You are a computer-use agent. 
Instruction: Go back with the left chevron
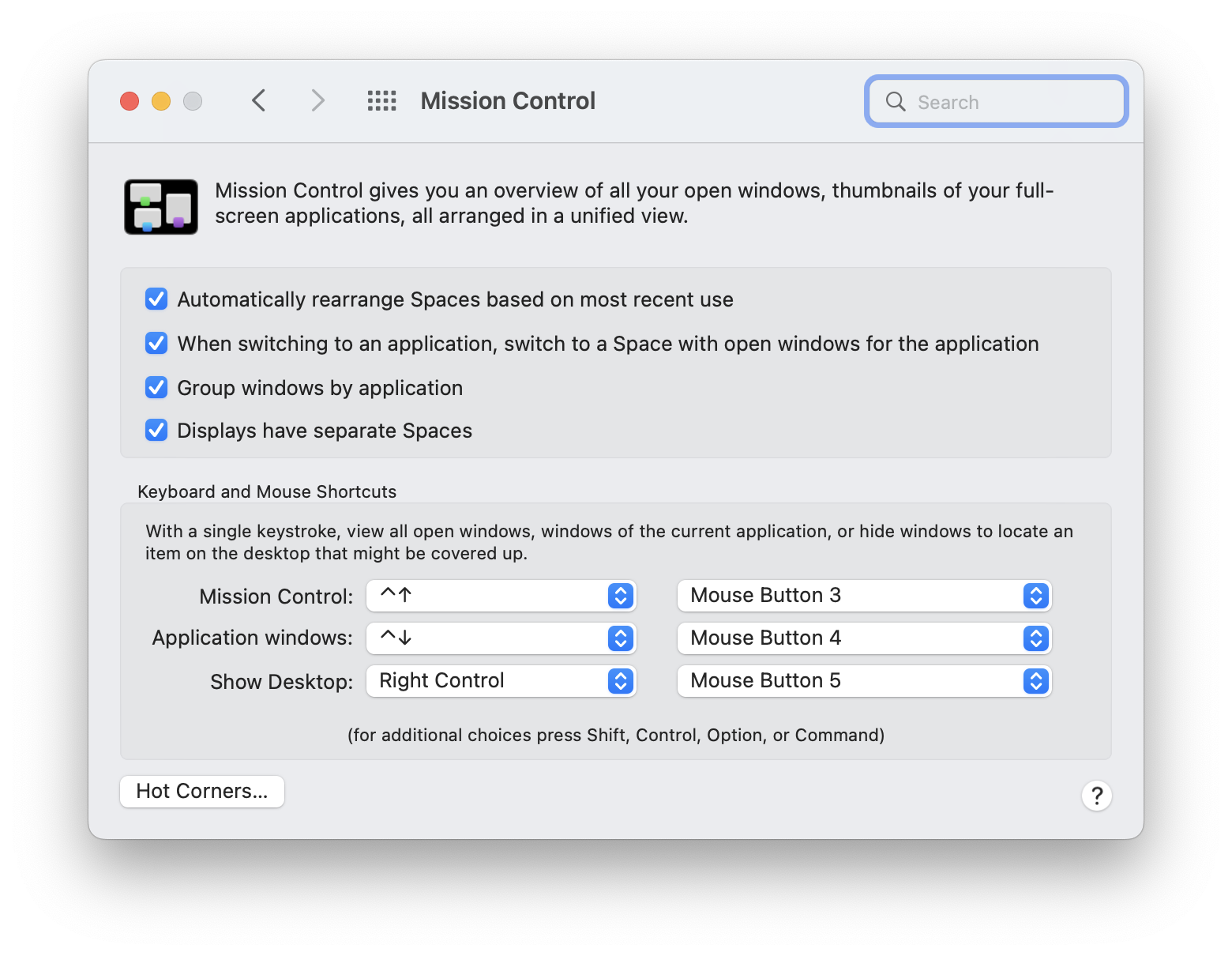point(258,101)
